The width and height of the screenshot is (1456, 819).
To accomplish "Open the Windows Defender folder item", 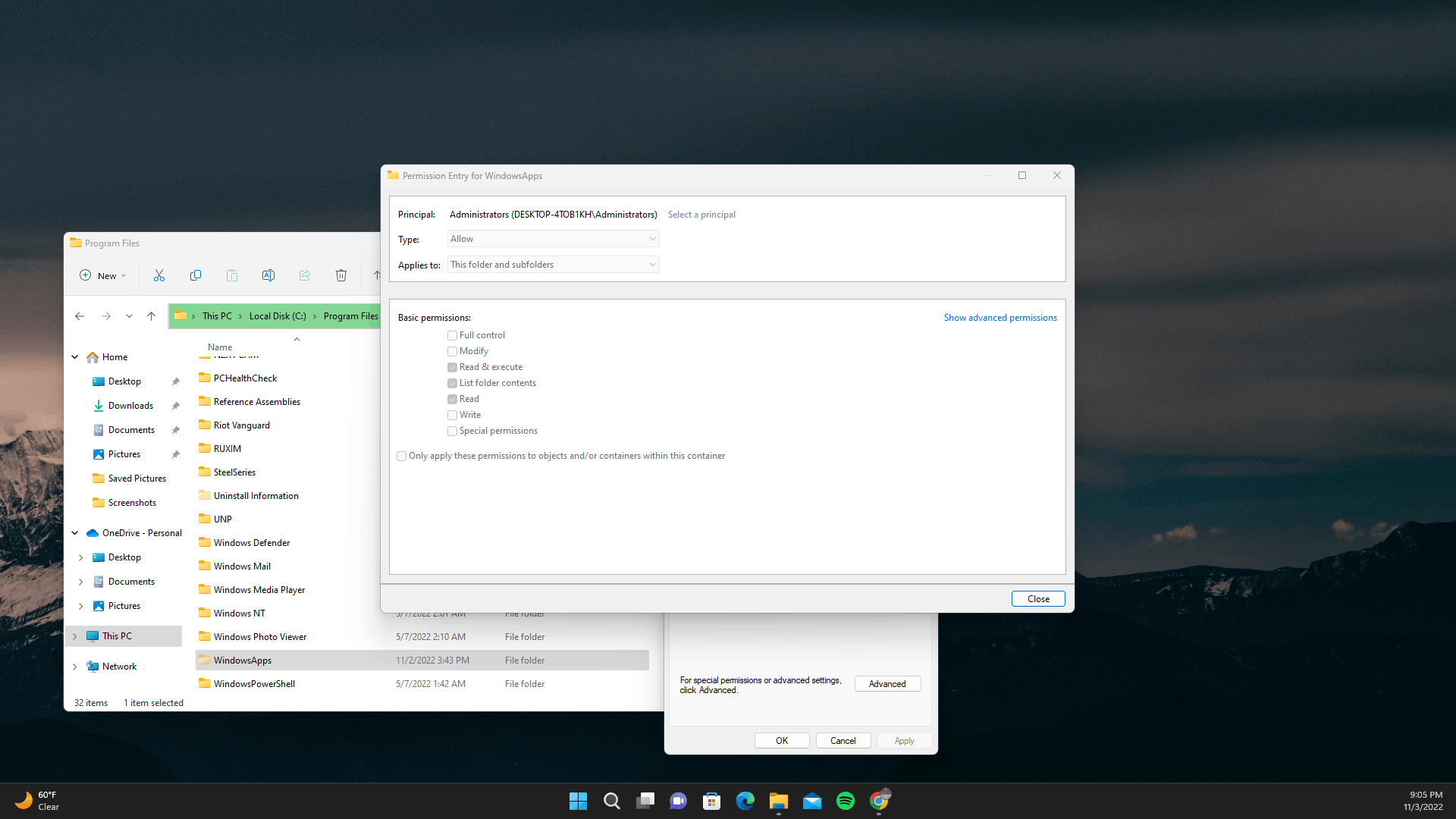I will [x=251, y=543].
